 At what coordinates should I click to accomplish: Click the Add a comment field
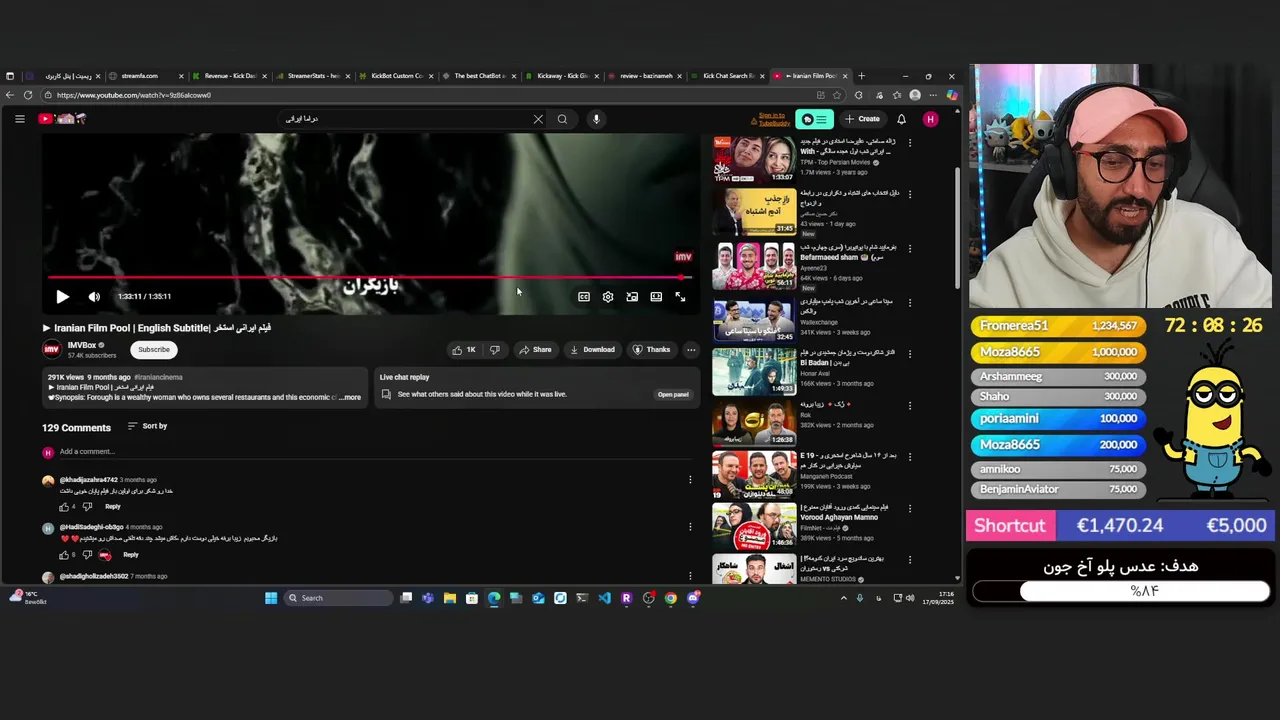point(375,452)
